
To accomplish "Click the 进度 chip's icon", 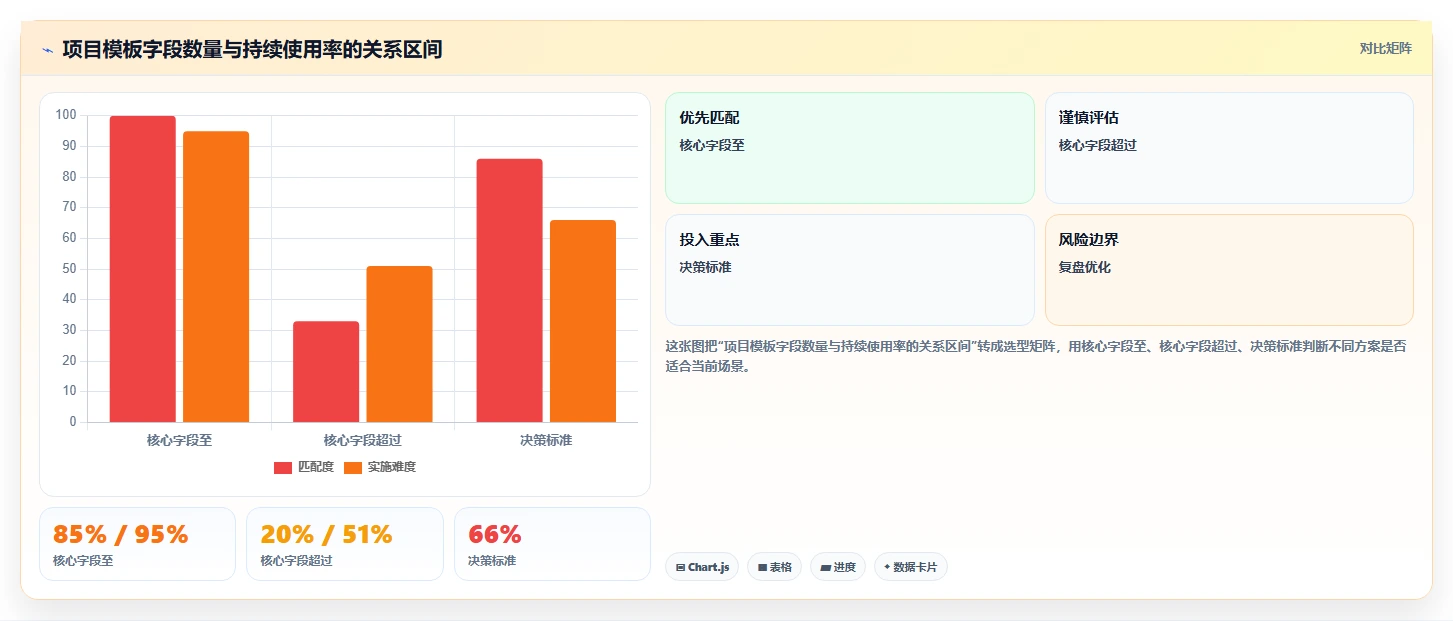I will click(826, 567).
